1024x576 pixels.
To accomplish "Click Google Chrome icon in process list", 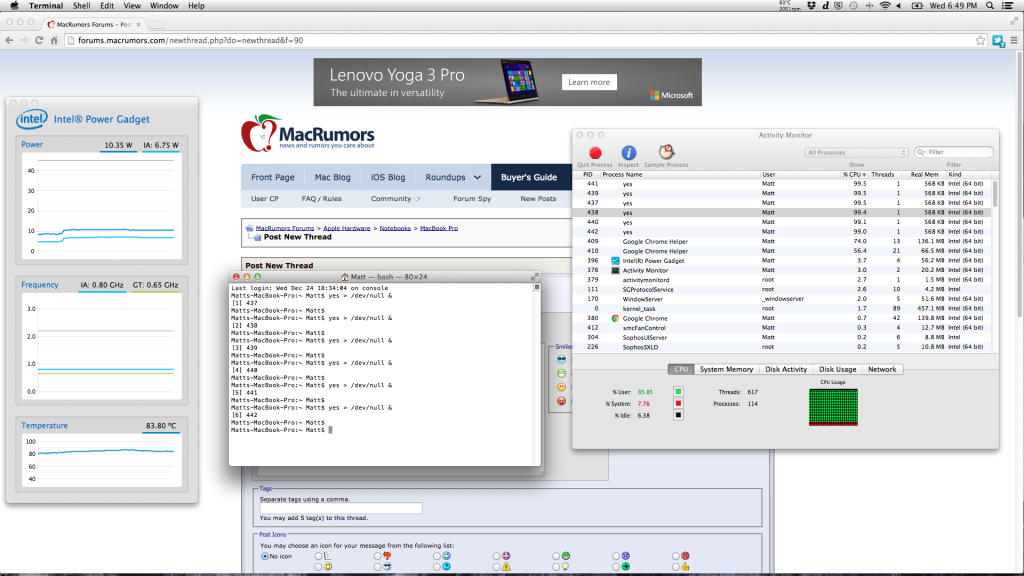I will pos(615,319).
